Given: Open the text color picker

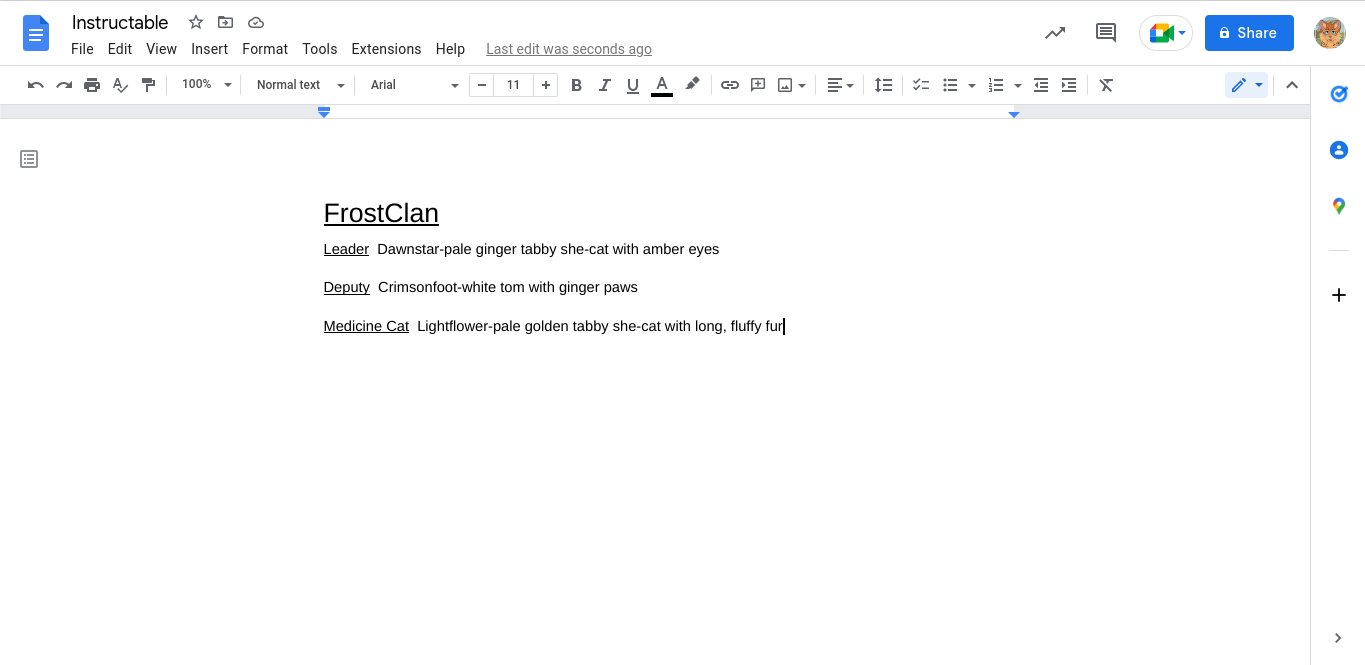Looking at the screenshot, I should tap(661, 85).
